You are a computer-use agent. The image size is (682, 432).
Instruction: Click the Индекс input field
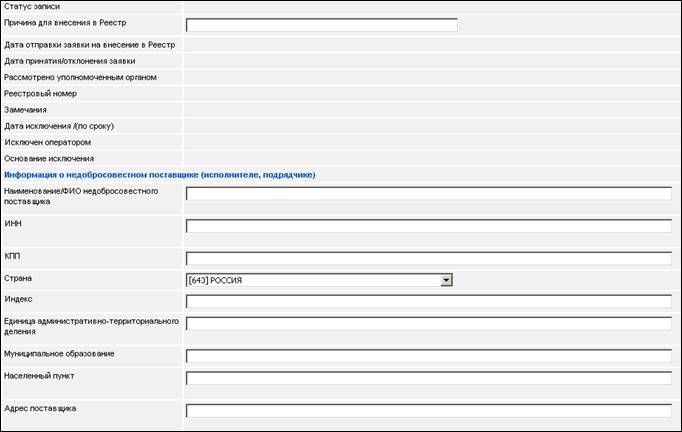click(428, 302)
